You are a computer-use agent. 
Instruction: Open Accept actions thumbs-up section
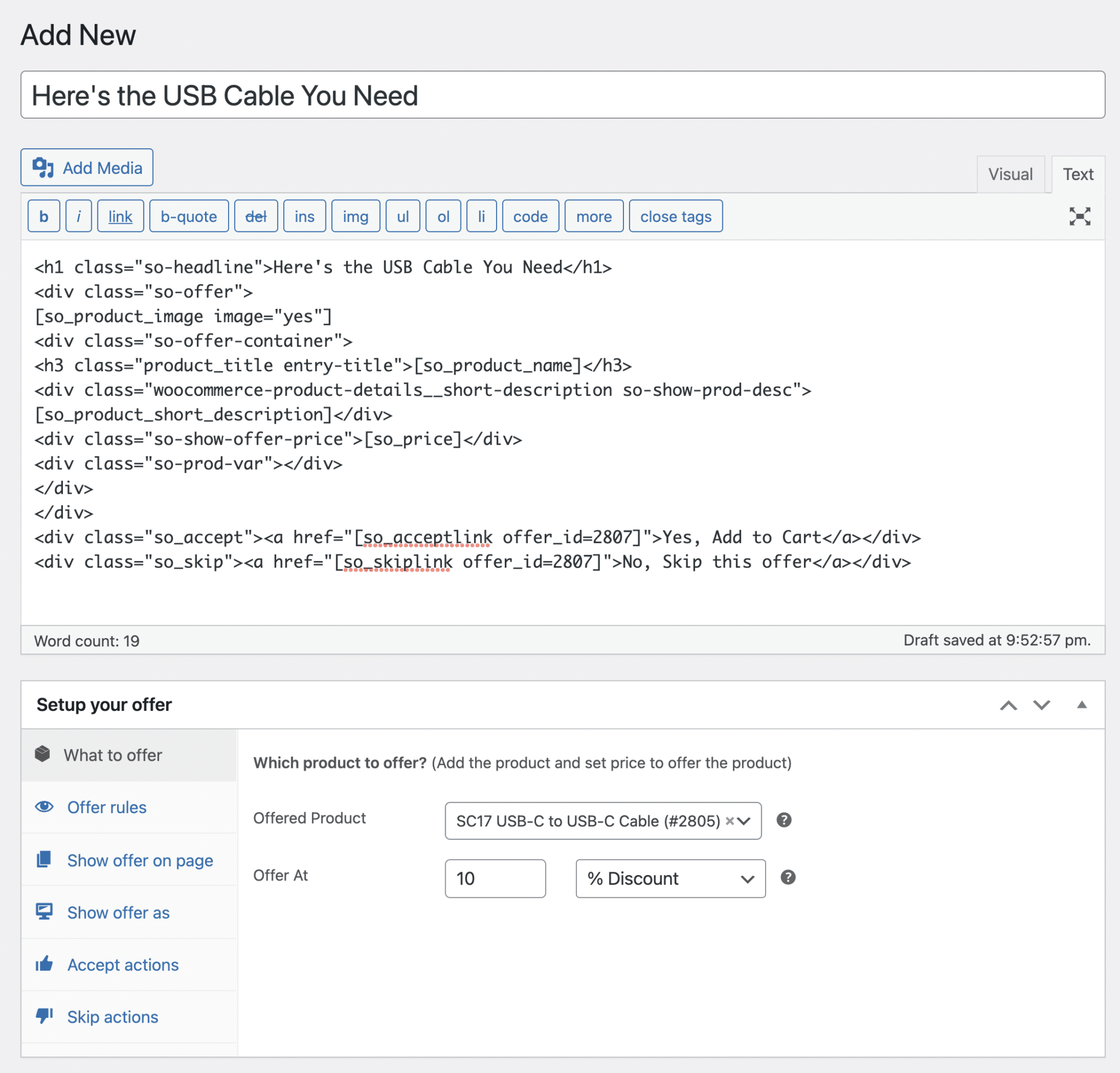(x=122, y=965)
